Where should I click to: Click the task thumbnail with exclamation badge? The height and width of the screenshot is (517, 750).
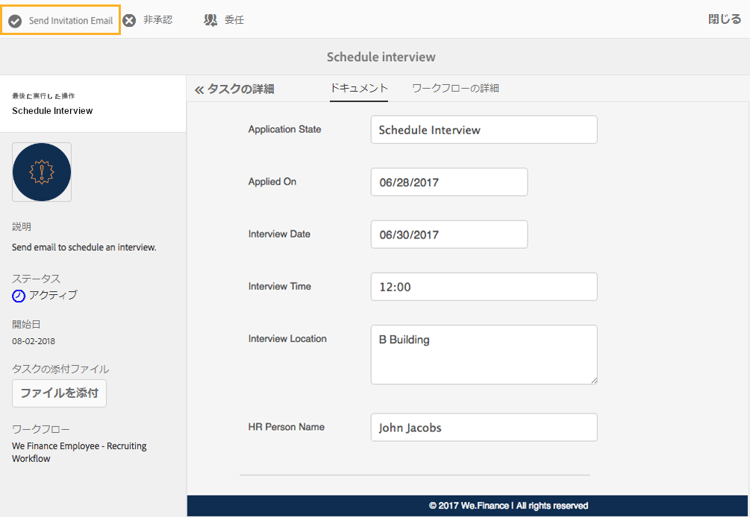coord(42,172)
